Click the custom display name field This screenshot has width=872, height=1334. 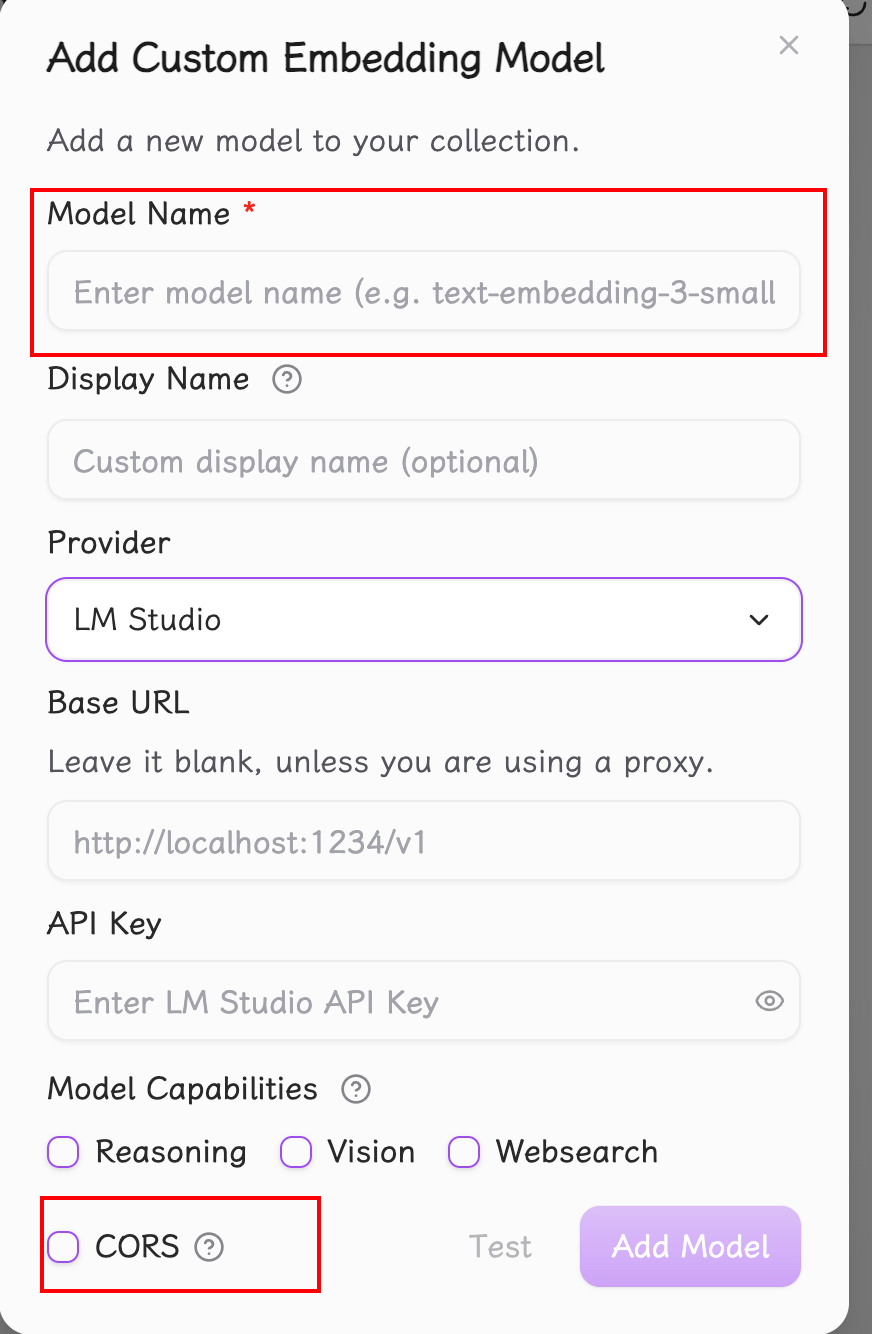click(424, 461)
